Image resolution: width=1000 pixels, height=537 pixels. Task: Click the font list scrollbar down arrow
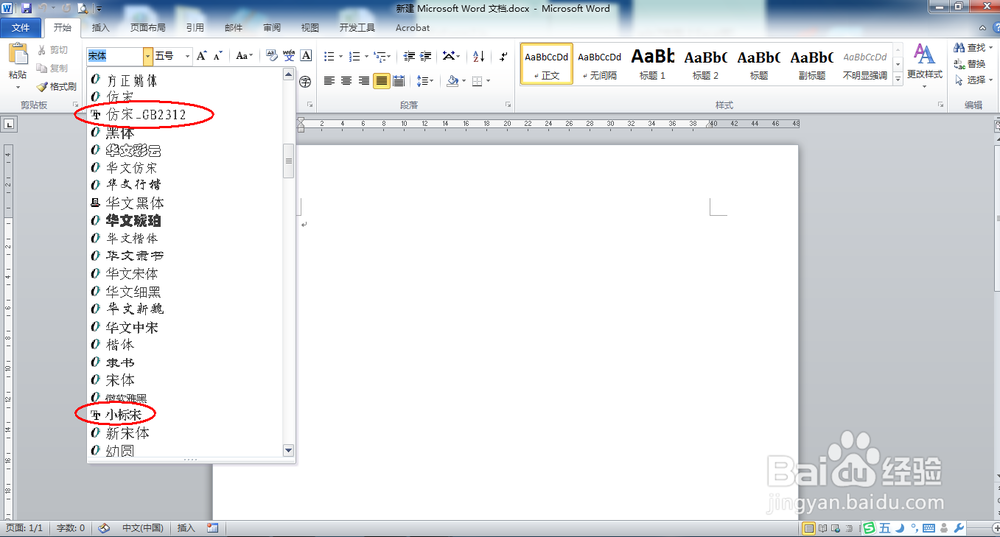pos(288,450)
